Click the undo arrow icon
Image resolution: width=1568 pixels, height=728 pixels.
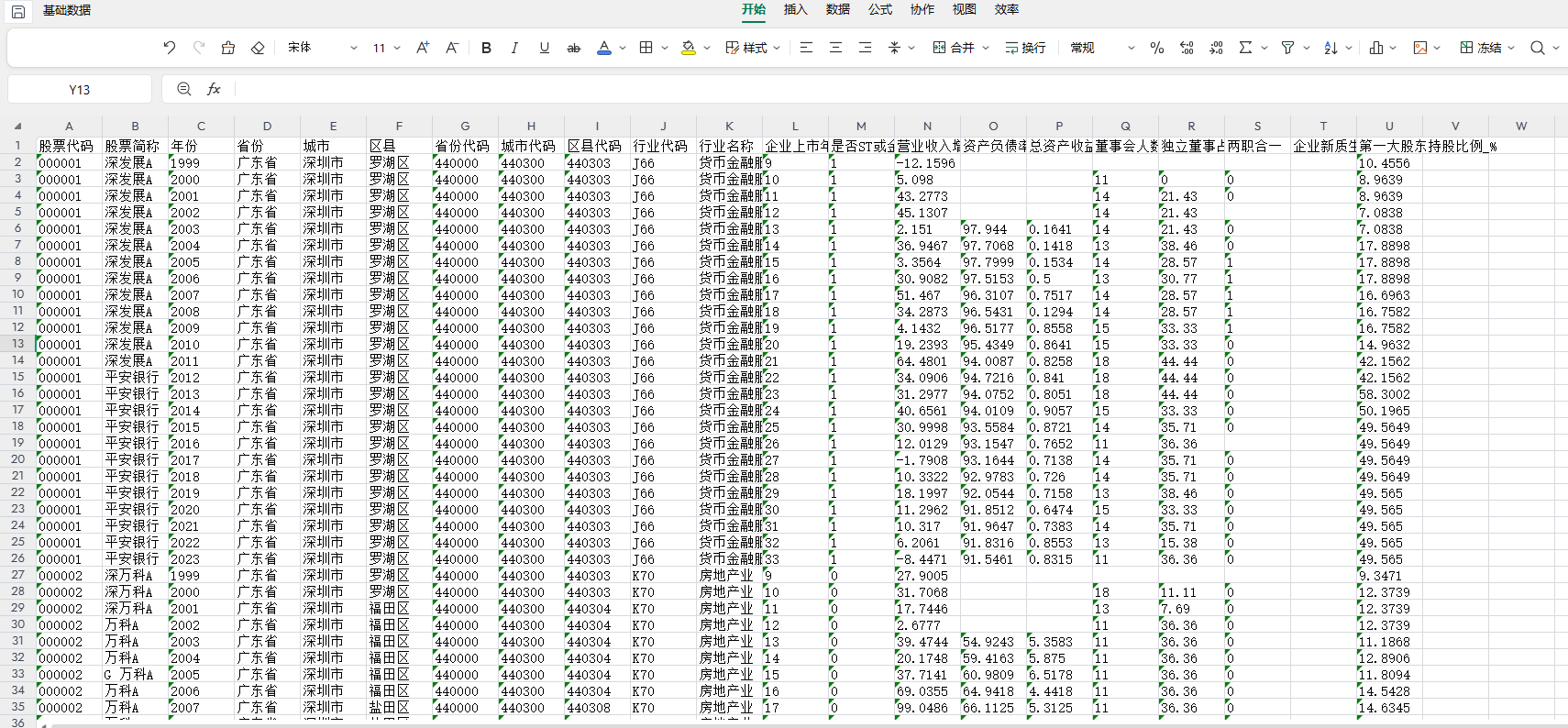[170, 48]
